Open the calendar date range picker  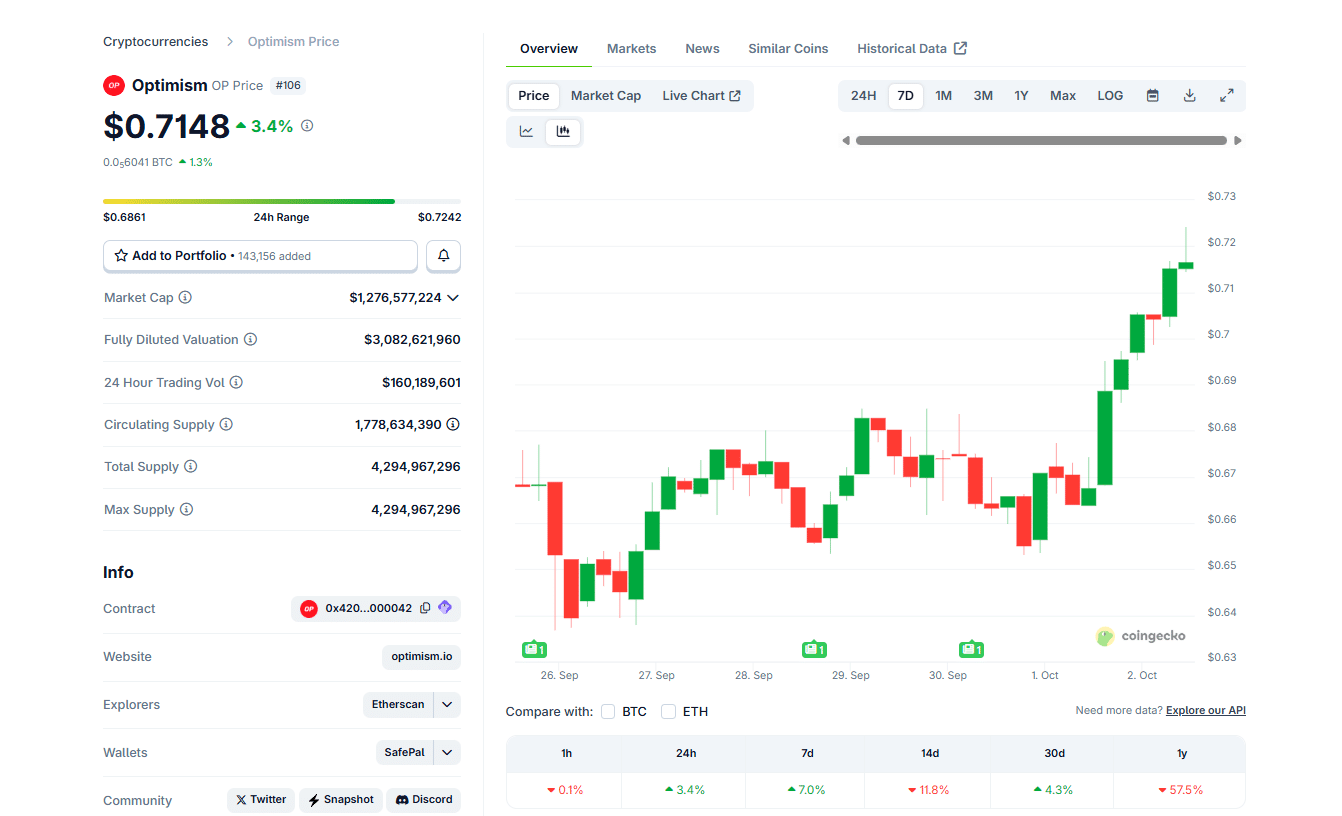[x=1152, y=96]
